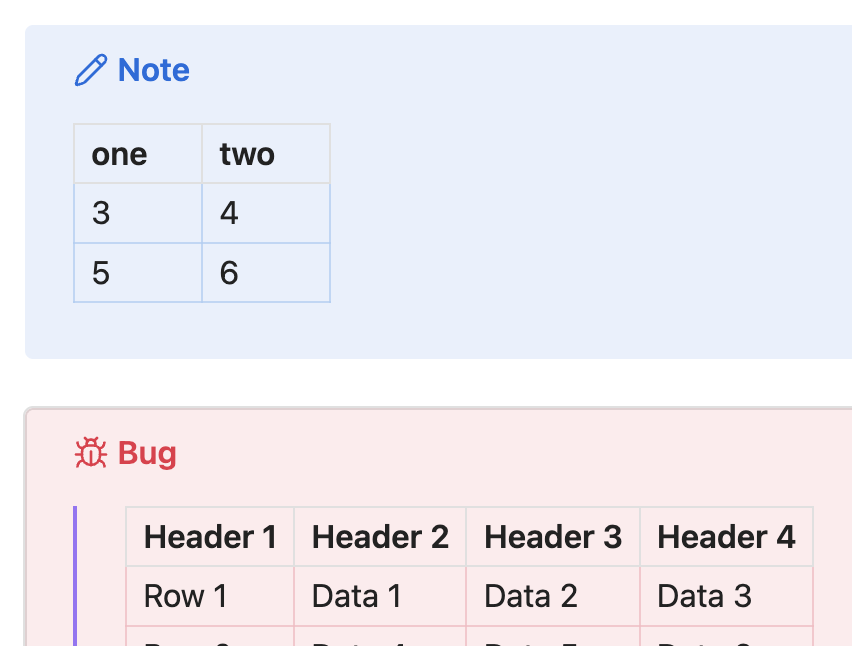Viewport: 852px width, 646px height.
Task: Click the "Row 1" cell
Action: [x=210, y=597]
